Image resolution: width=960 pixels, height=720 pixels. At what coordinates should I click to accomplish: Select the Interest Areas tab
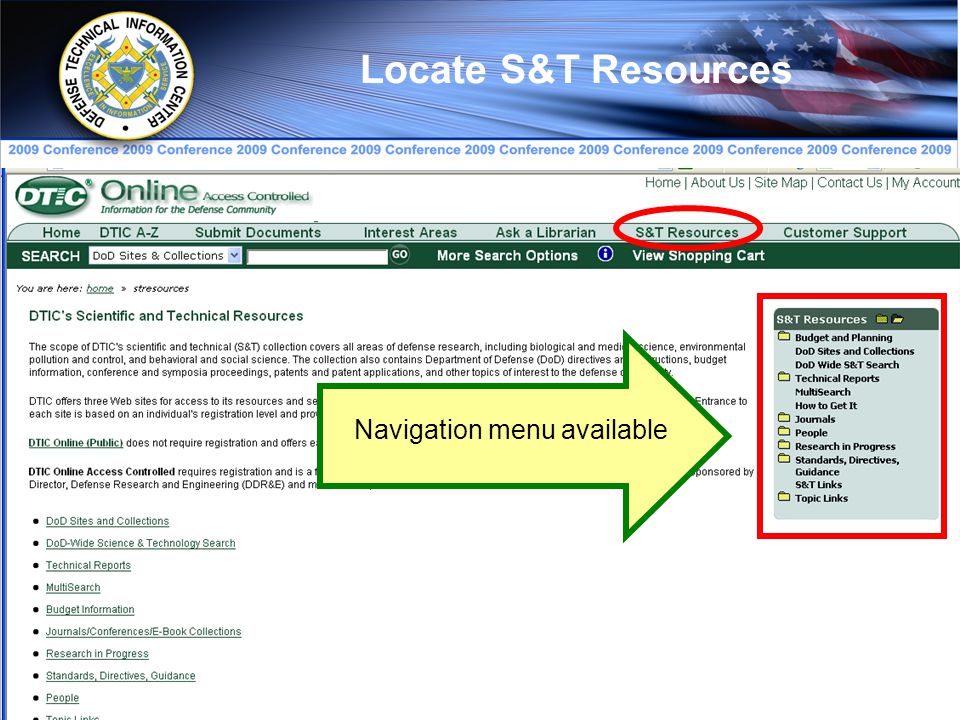[x=410, y=233]
